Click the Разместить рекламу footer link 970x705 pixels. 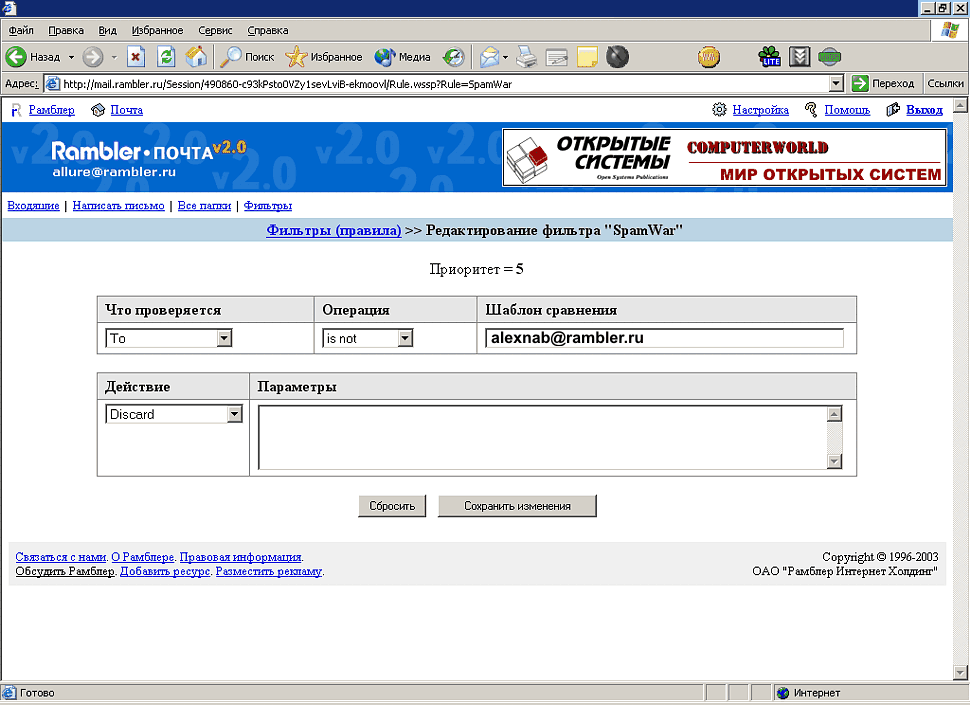[x=268, y=571]
